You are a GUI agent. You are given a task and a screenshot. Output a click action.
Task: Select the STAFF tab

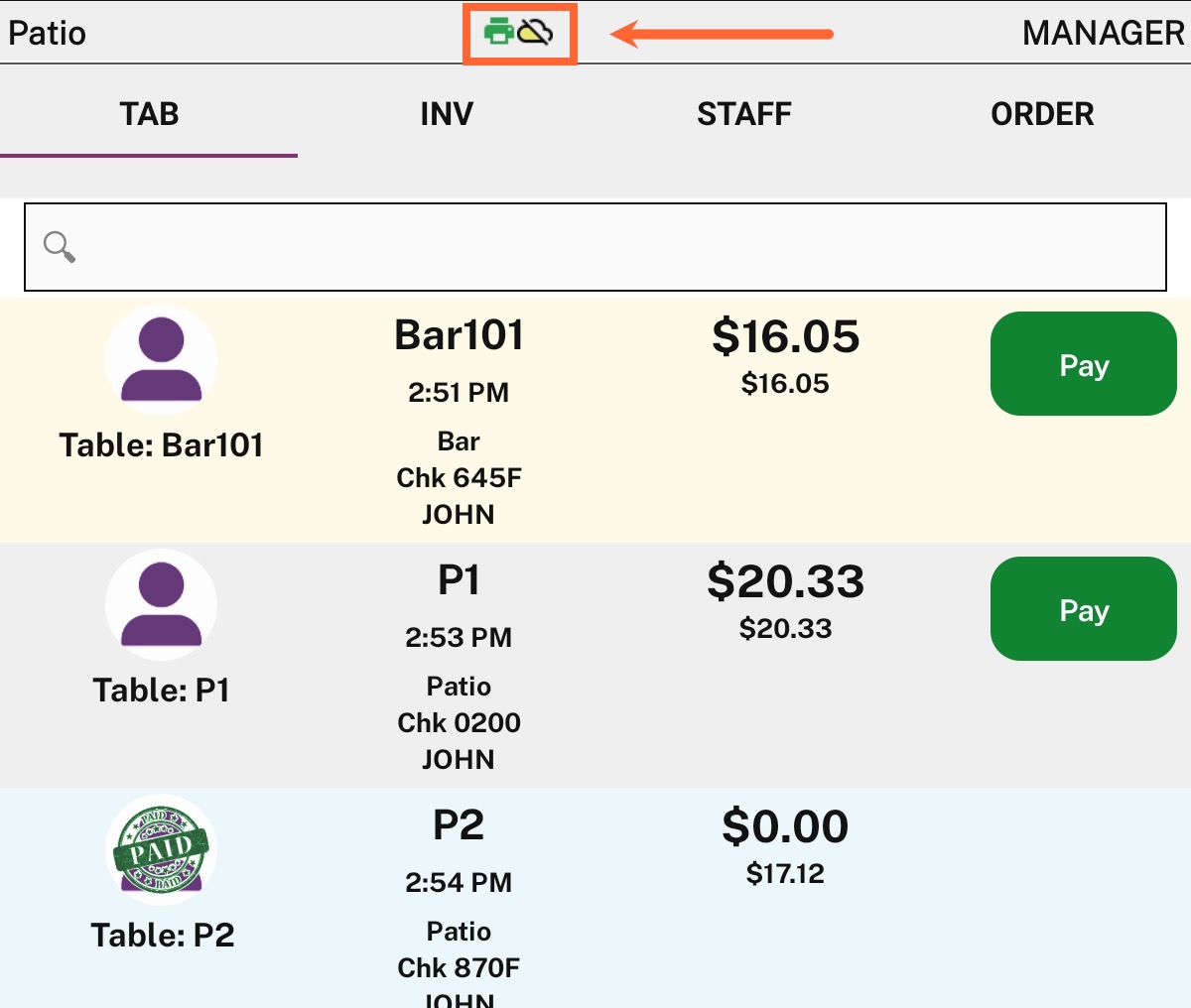(x=744, y=114)
